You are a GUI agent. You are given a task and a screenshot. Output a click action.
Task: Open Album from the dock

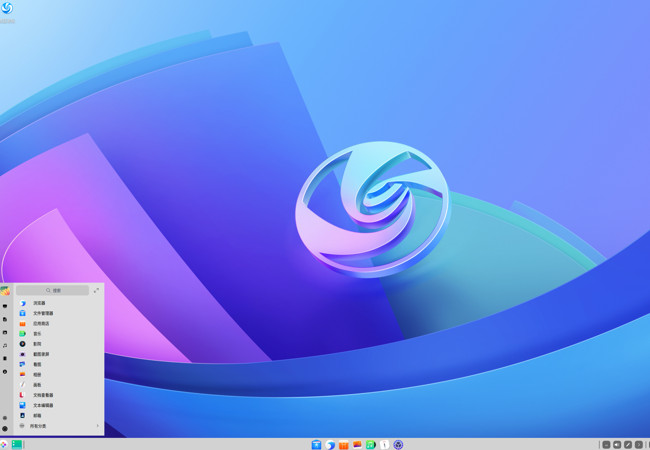[357, 445]
